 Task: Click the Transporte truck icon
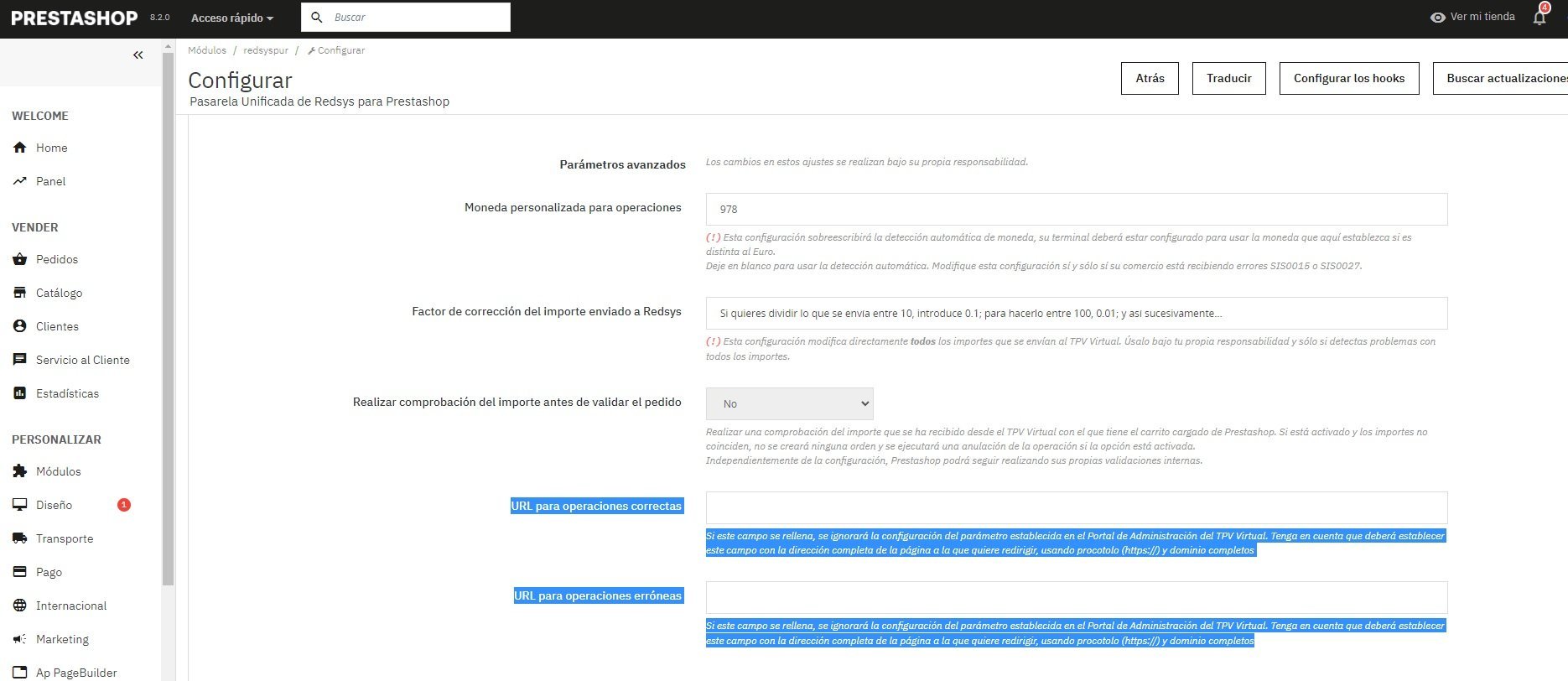[20, 538]
